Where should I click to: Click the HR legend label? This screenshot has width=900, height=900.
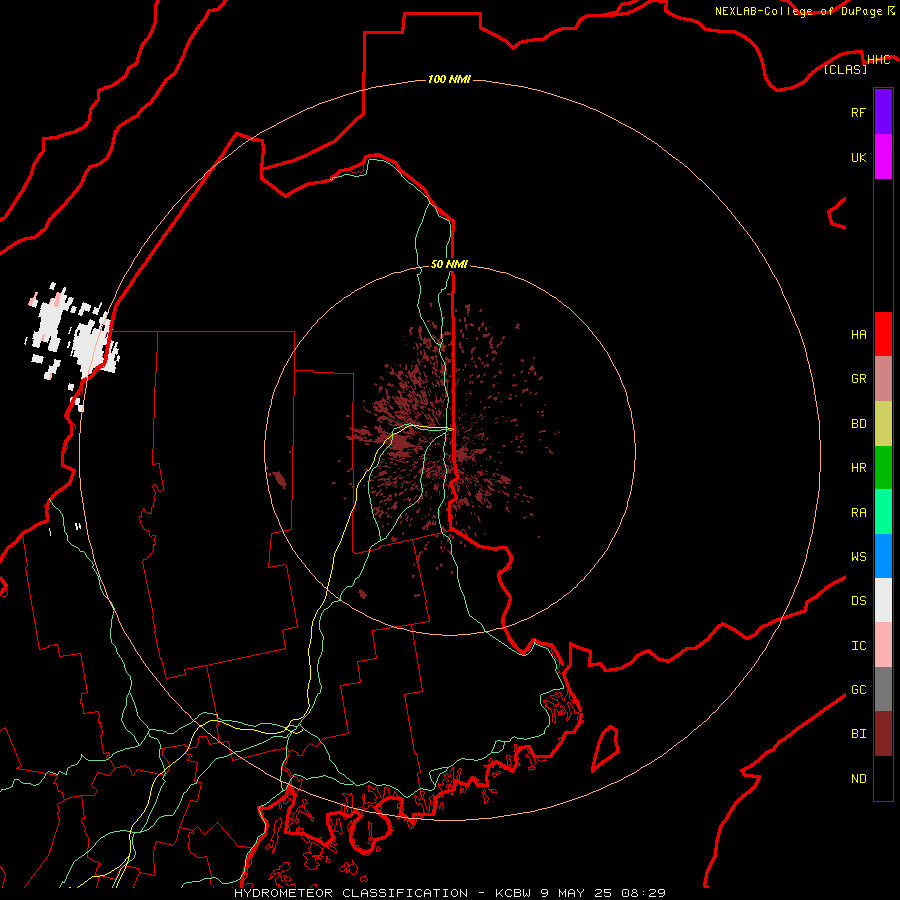[x=858, y=468]
